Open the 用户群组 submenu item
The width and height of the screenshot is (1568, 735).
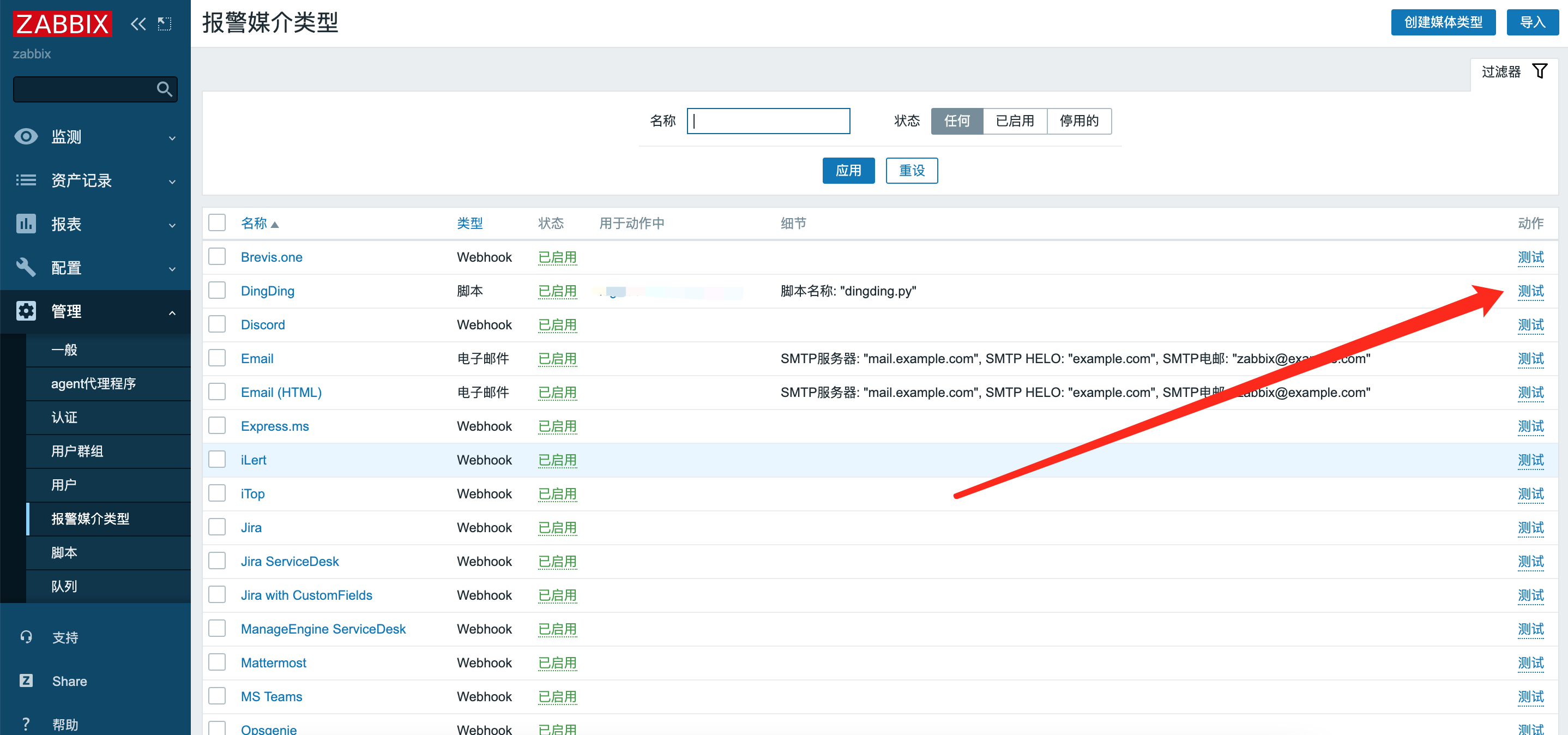[x=108, y=451]
